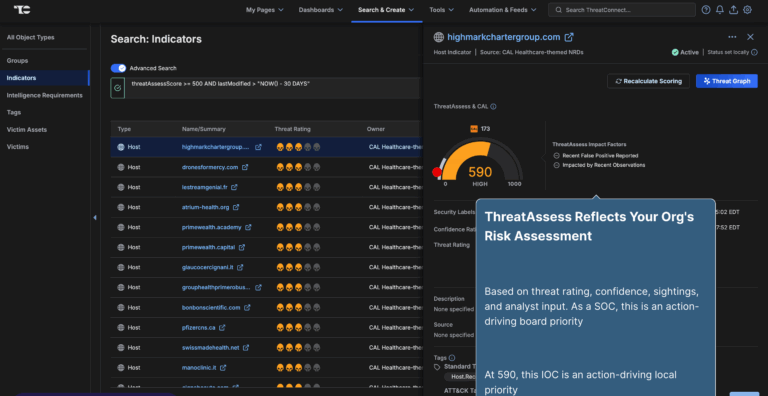Click the Search ThreatConnect input field

(622, 10)
